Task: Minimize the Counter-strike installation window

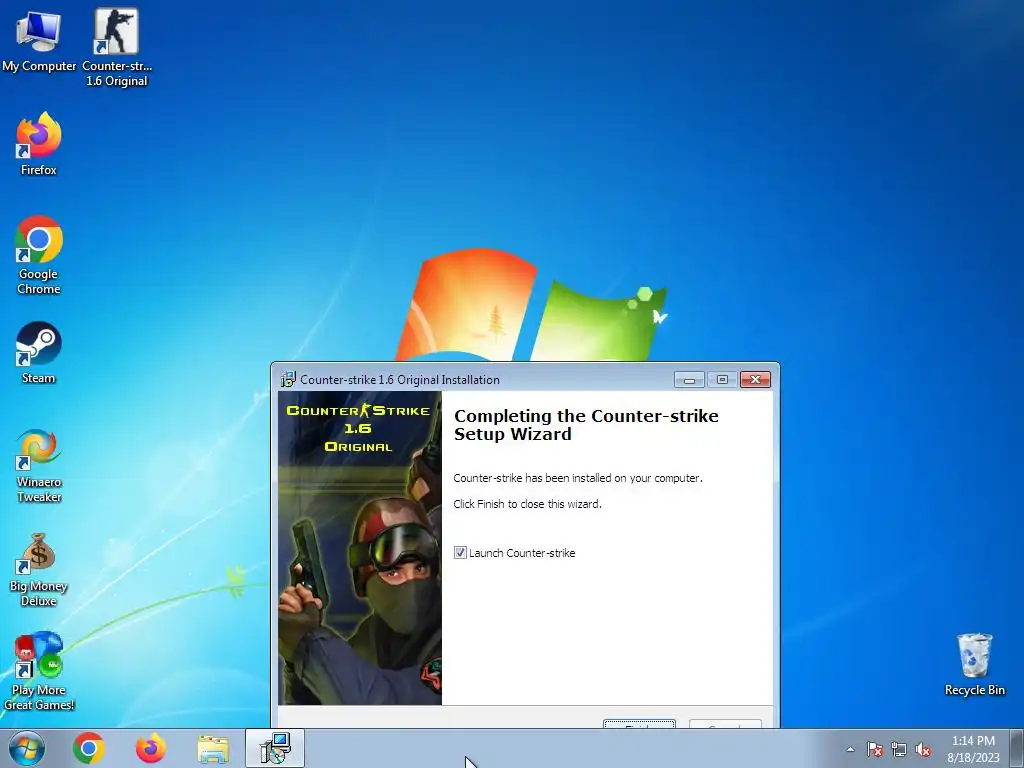Action: click(689, 379)
